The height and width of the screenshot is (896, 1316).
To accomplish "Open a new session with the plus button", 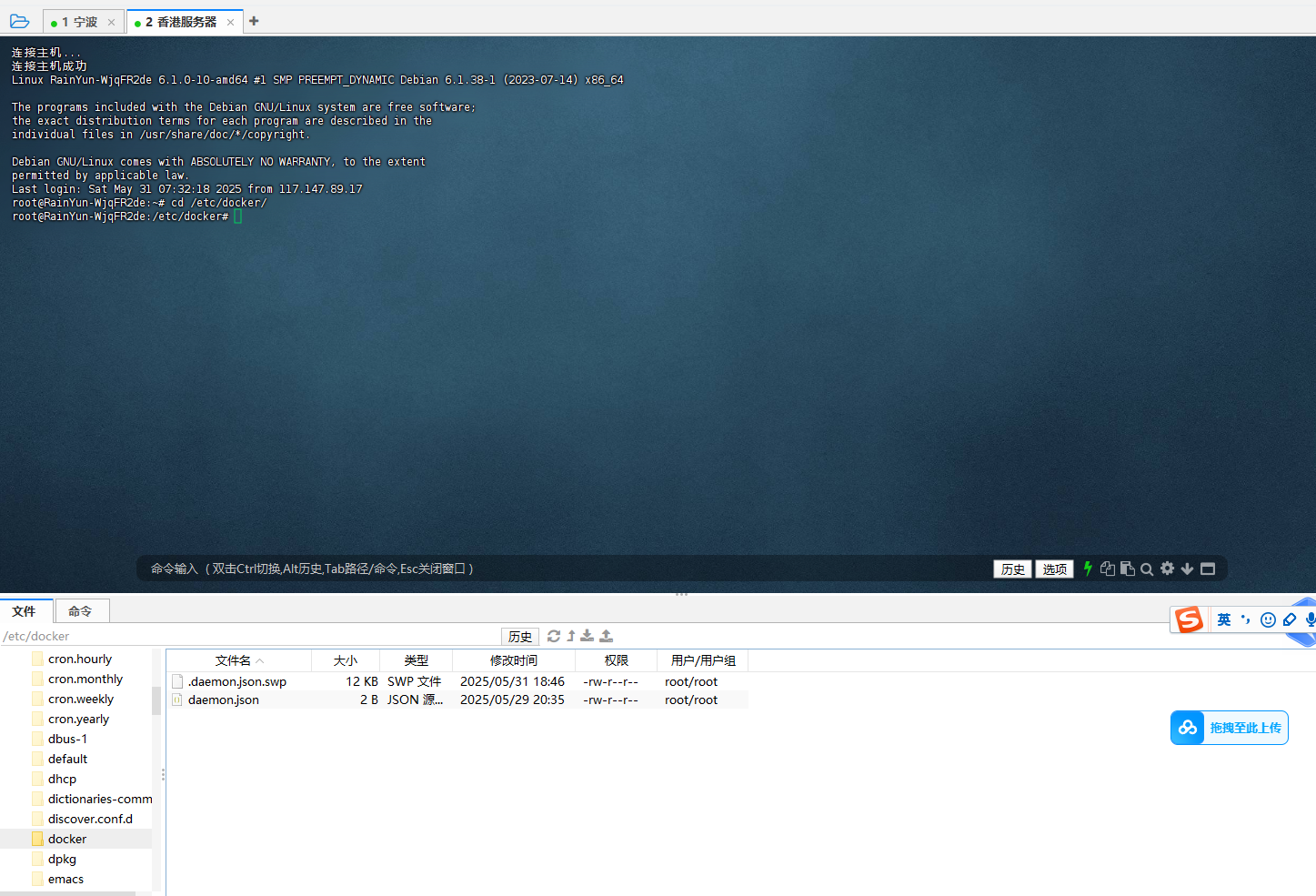I will [x=254, y=21].
